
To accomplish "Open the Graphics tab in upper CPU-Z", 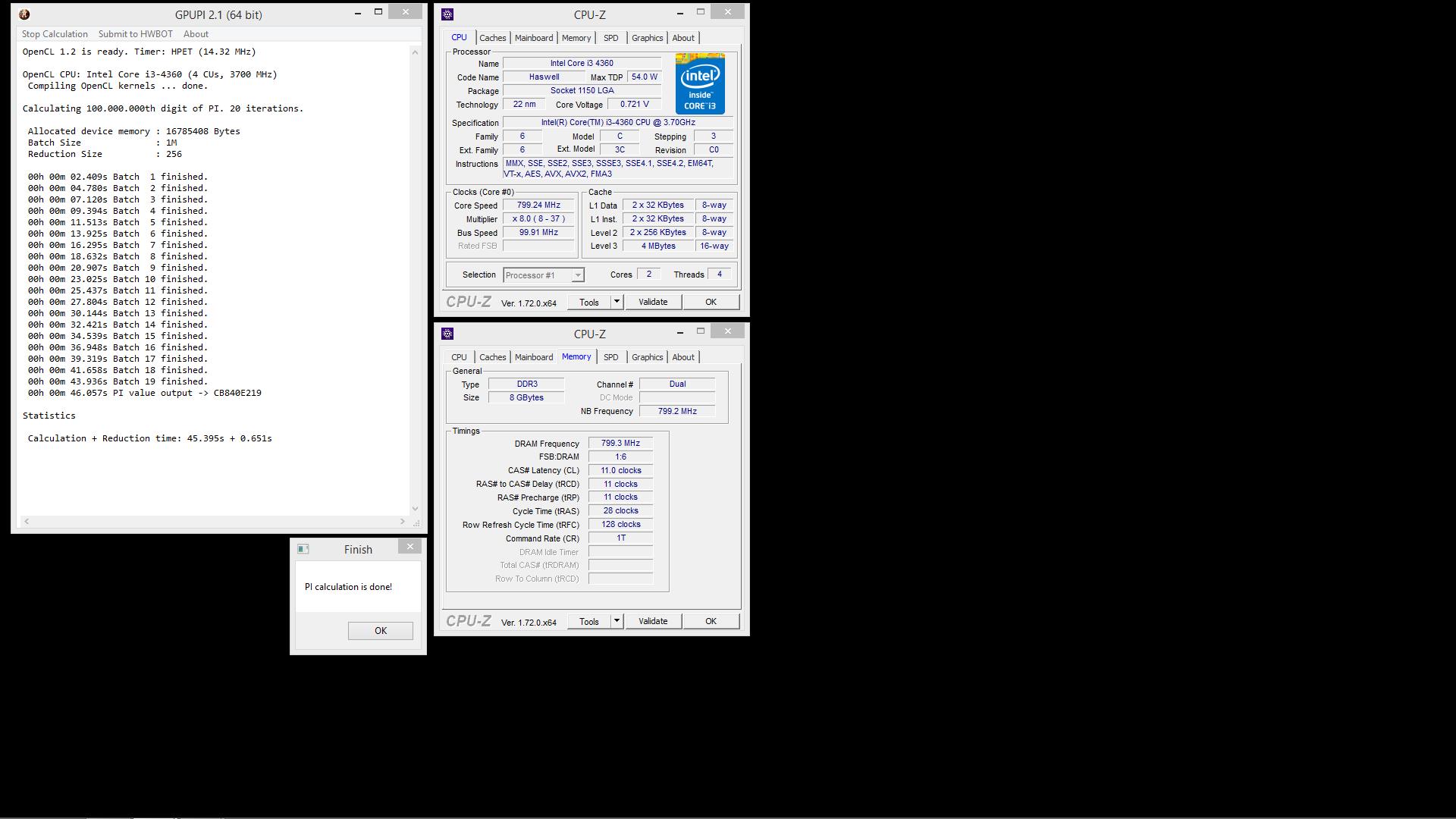I will point(647,38).
